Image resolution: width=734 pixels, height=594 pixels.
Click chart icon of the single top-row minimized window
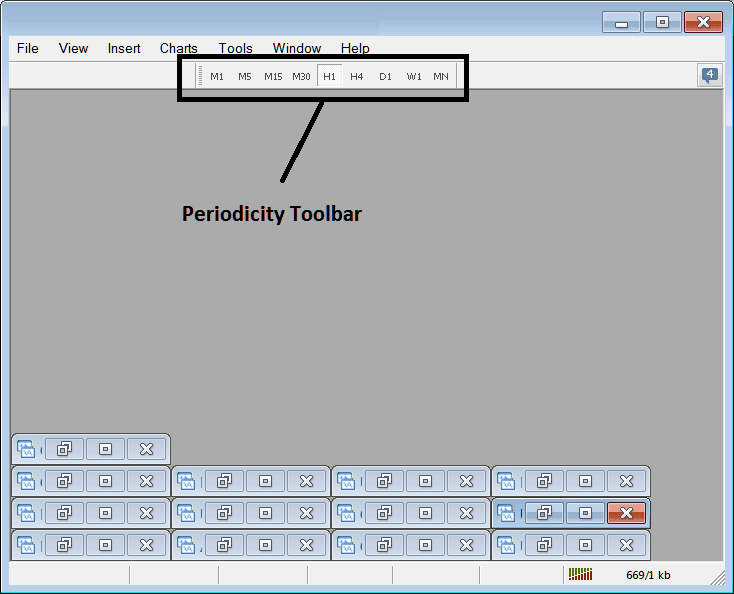27,450
